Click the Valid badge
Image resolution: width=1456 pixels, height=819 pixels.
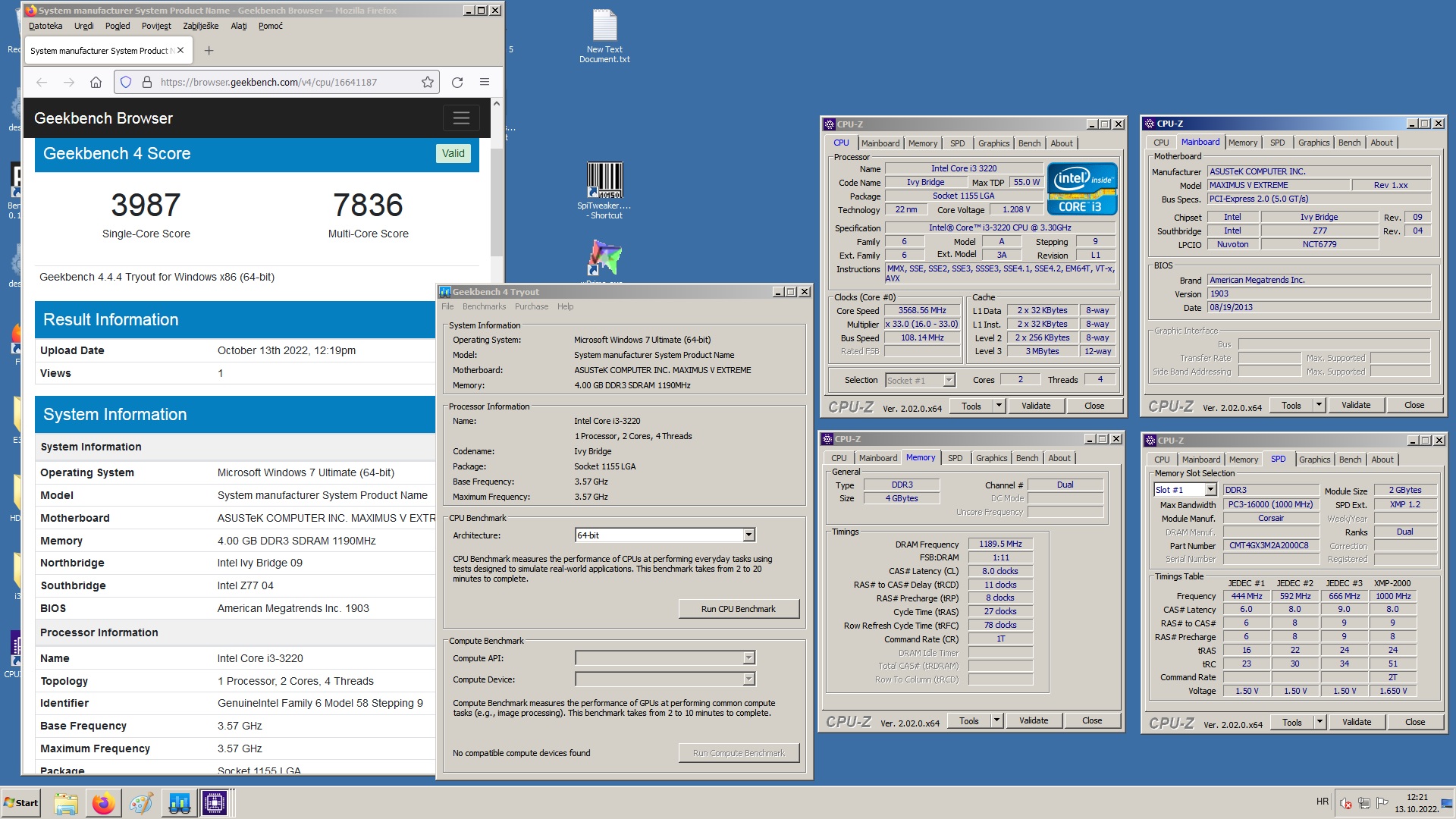click(x=453, y=153)
